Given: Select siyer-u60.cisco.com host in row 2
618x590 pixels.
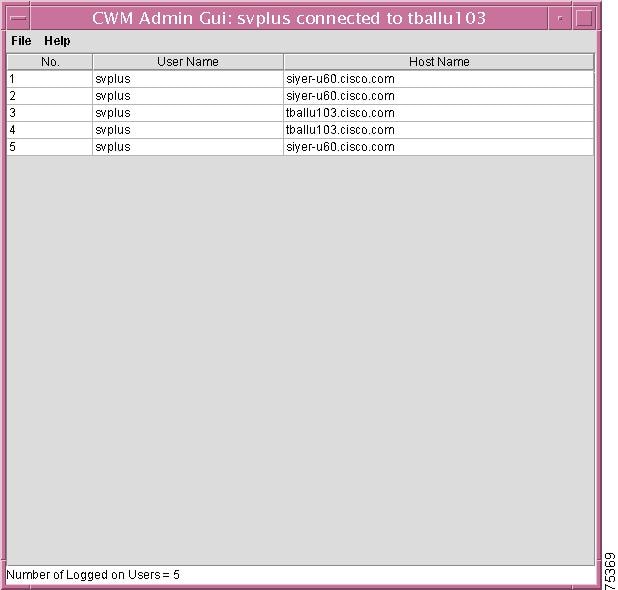Looking at the screenshot, I should pyautogui.click(x=439, y=96).
